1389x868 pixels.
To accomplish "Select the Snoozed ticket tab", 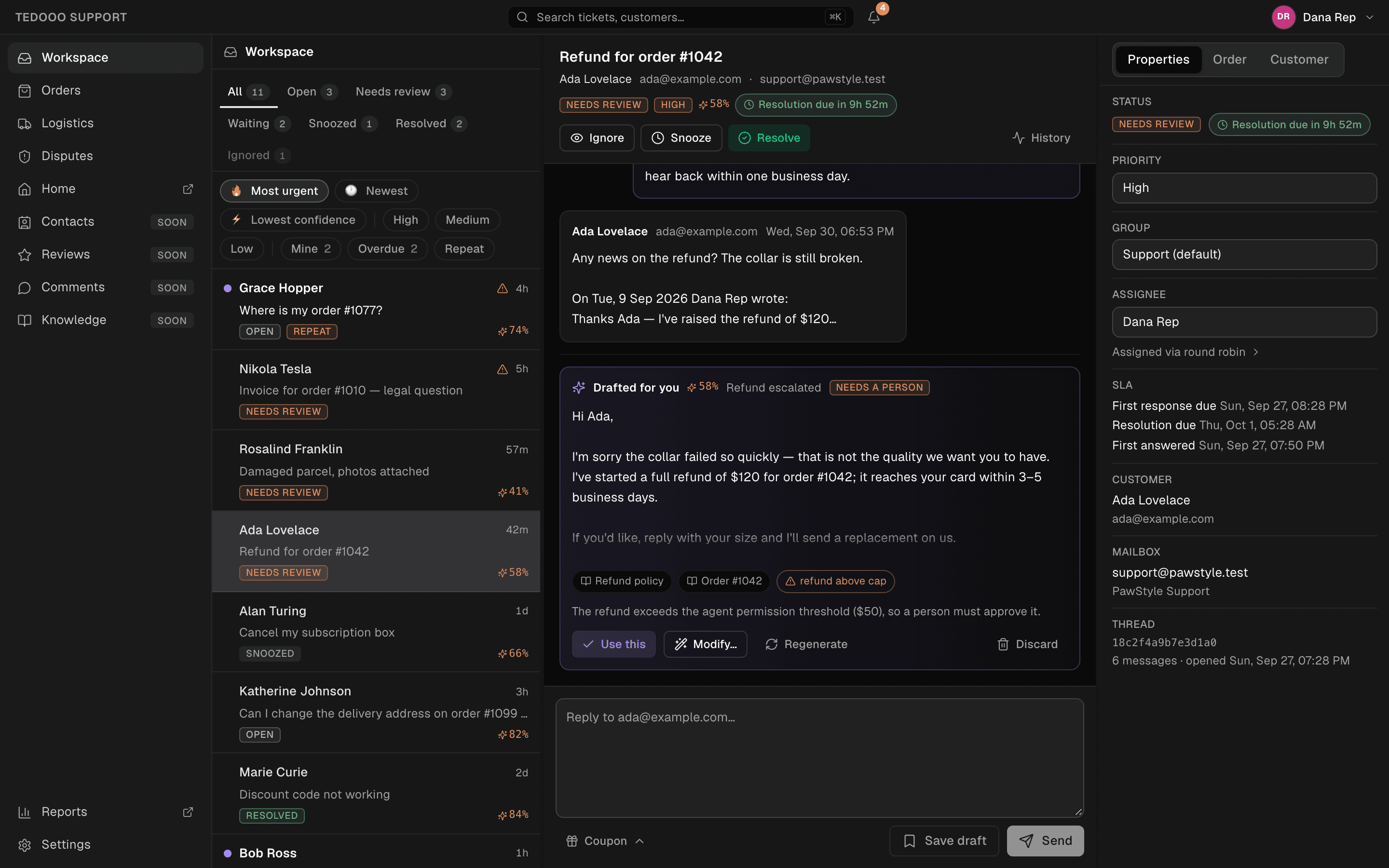I will pyautogui.click(x=342, y=123).
